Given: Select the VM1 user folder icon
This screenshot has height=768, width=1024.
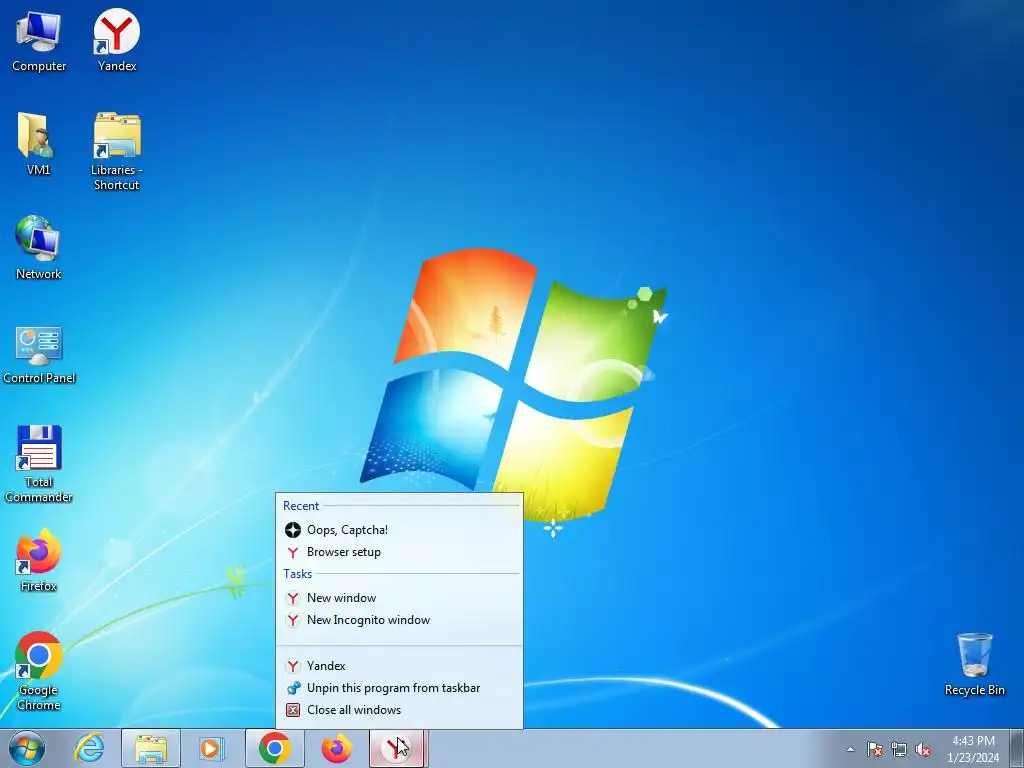Looking at the screenshot, I should pos(38,144).
